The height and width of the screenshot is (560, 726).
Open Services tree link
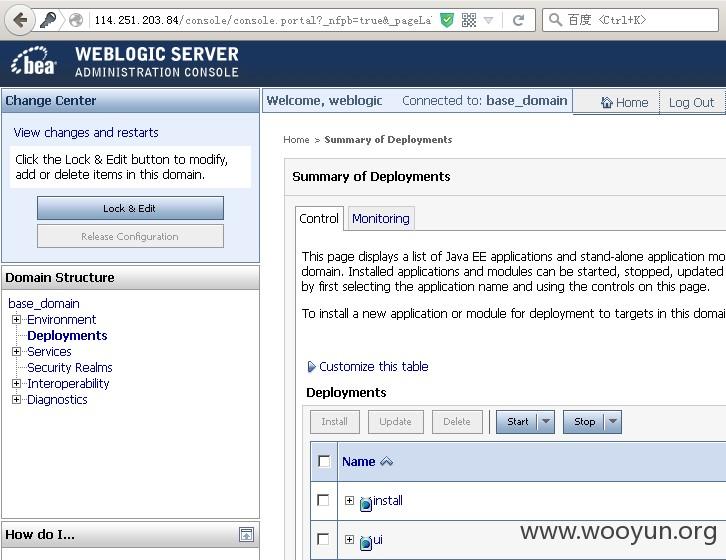[49, 352]
